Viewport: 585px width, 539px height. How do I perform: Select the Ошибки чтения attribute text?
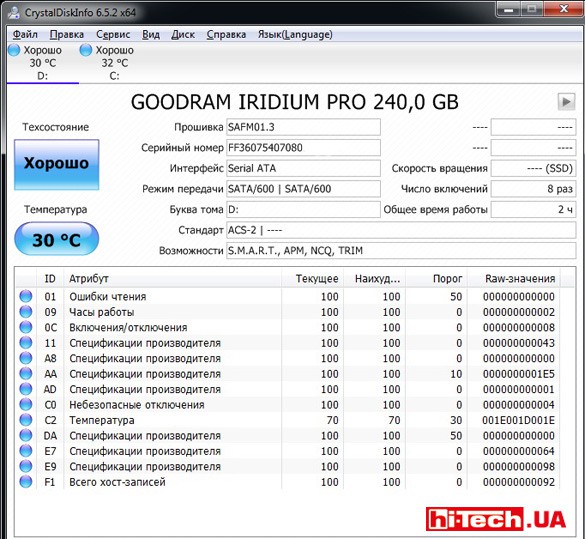108,297
